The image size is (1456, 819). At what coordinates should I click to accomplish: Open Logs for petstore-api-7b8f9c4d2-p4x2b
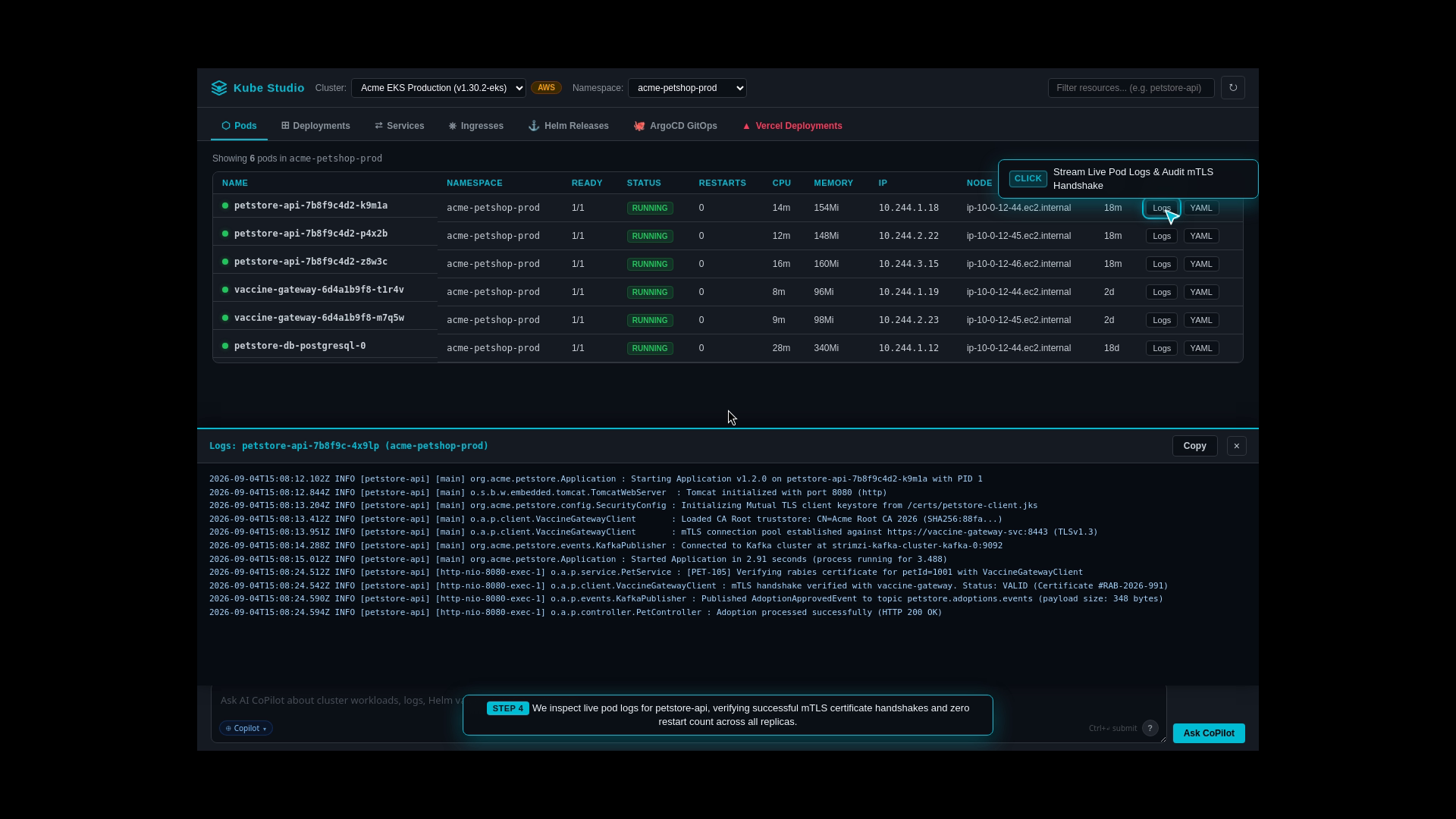1161,236
